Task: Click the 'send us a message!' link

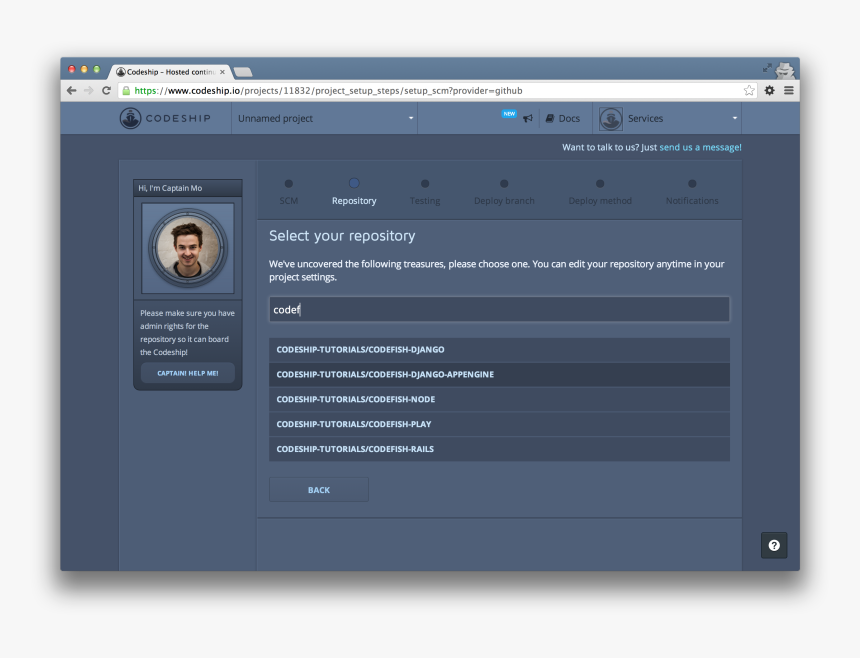Action: coord(700,147)
